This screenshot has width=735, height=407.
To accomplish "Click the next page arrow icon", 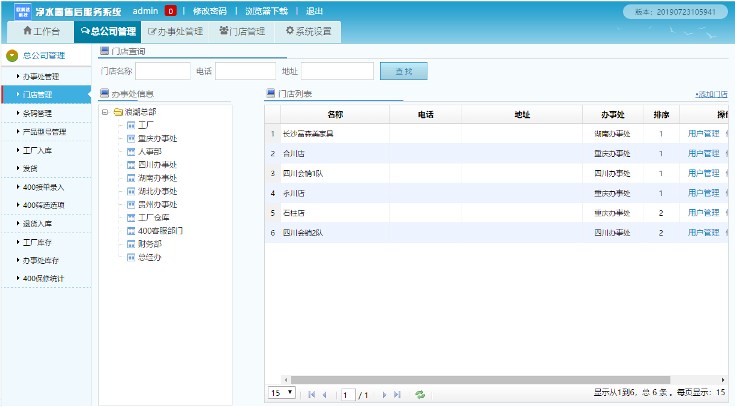I will (384, 394).
